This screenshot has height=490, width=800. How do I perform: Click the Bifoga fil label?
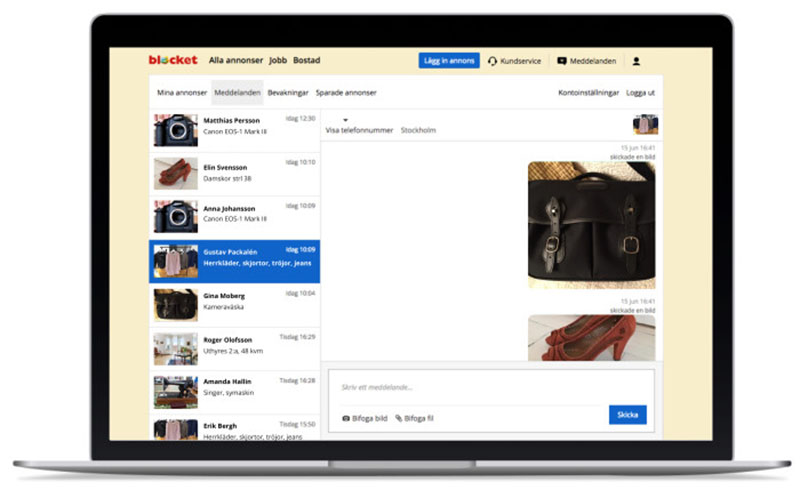[419, 419]
